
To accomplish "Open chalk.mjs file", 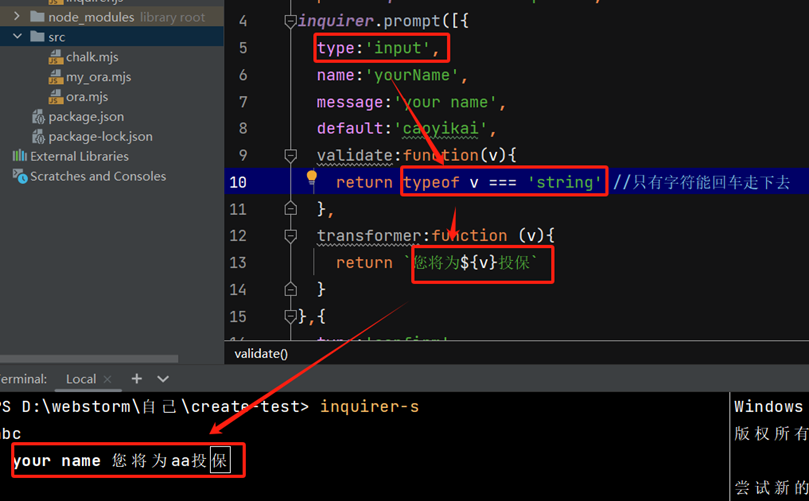I will 92,57.
